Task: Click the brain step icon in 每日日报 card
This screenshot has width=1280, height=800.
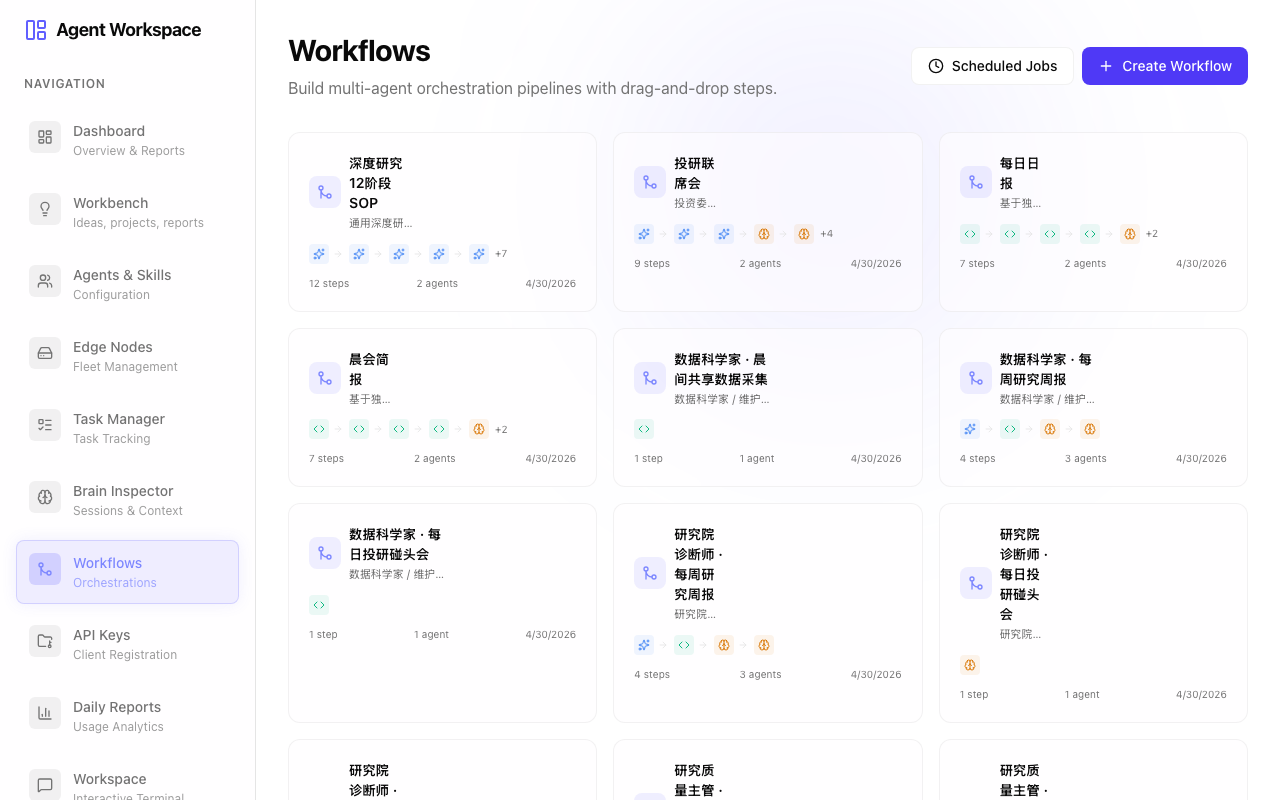Action: click(x=1130, y=234)
